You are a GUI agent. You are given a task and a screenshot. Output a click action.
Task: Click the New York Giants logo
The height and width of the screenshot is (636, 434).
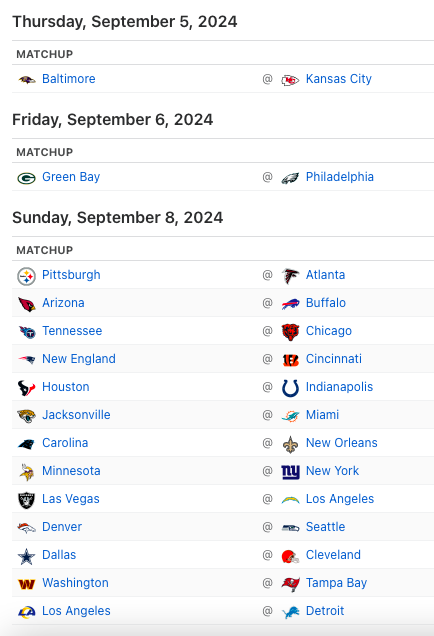tap(290, 472)
